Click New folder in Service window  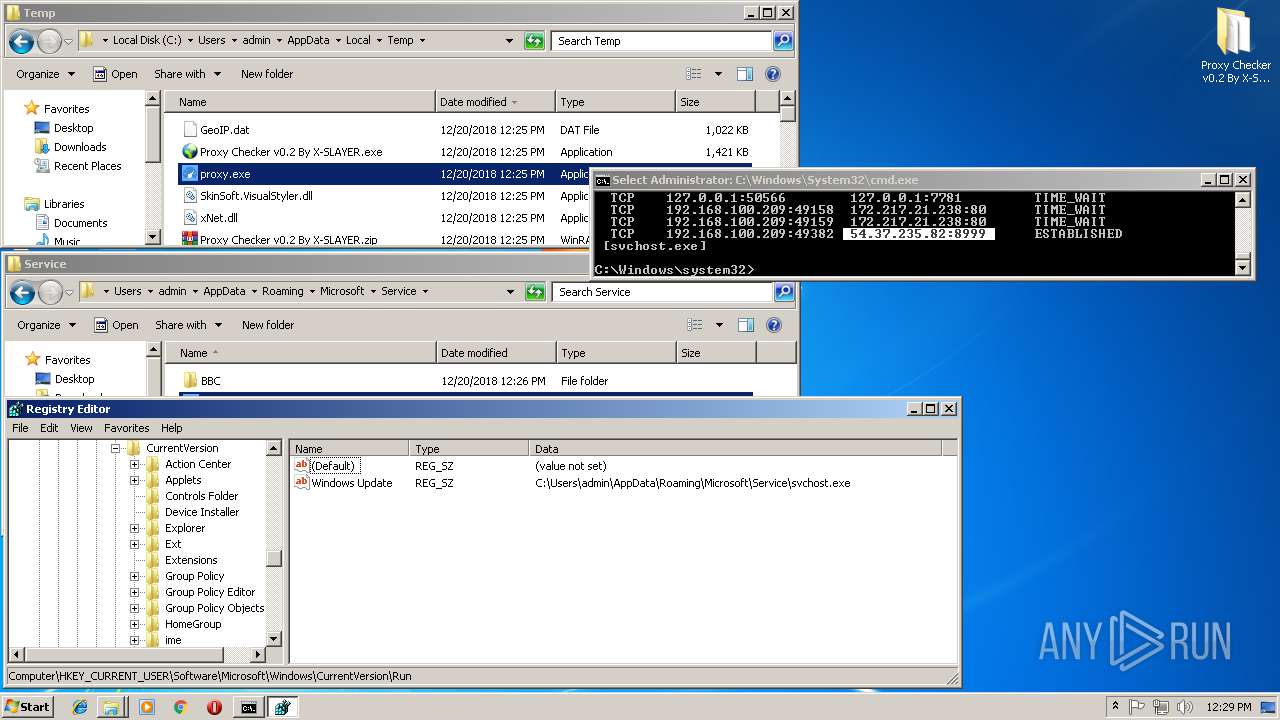click(x=268, y=325)
